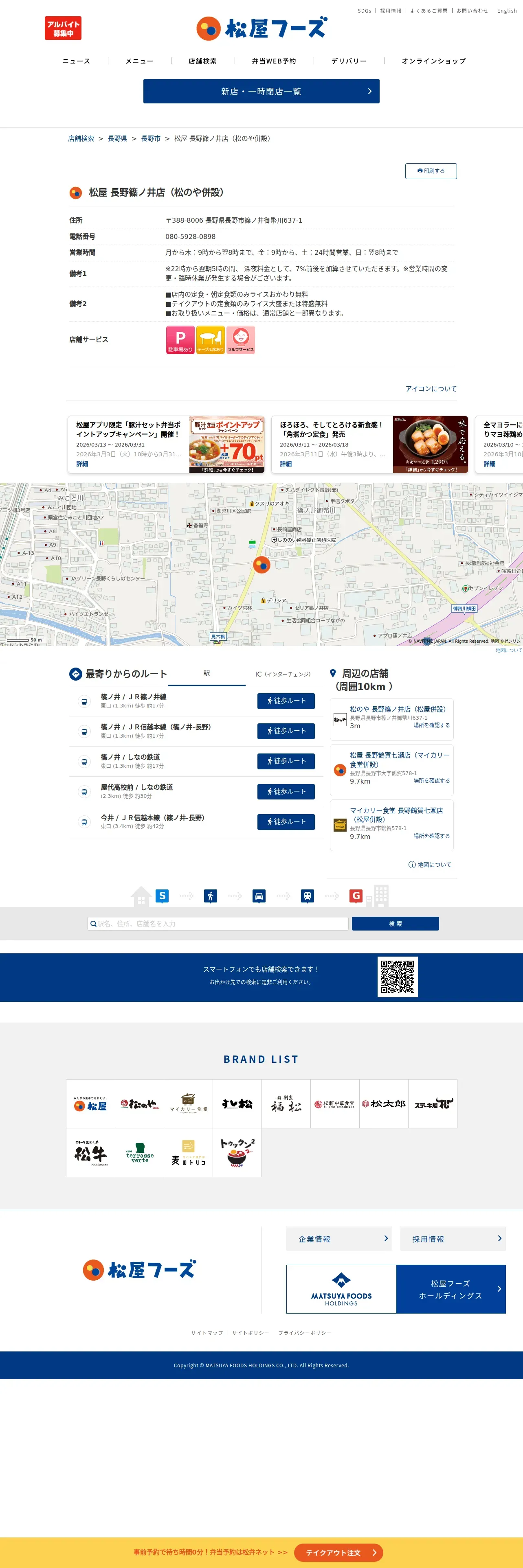The height and width of the screenshot is (1568, 523).
Task: Open the オンラインショップ navigation item
Action: pyautogui.click(x=433, y=61)
